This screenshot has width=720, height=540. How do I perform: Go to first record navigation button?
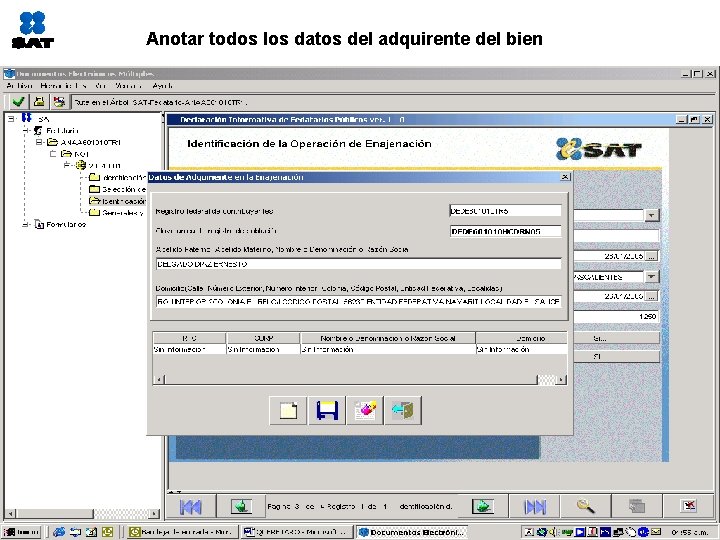191,507
